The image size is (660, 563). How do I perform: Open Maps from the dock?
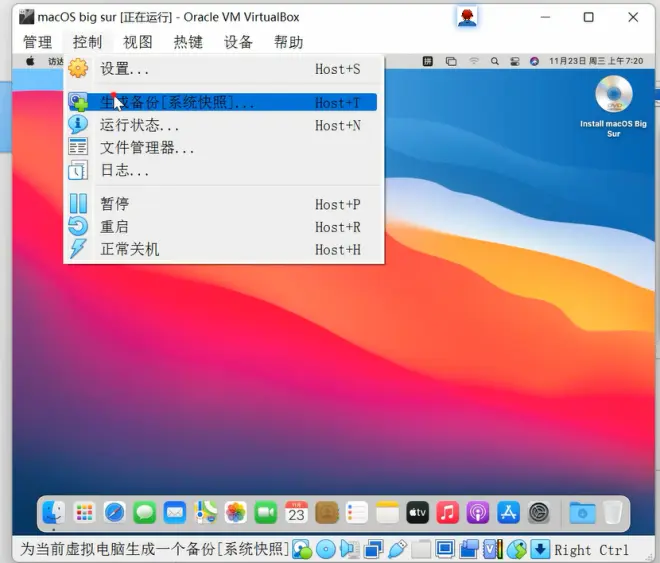(x=205, y=513)
